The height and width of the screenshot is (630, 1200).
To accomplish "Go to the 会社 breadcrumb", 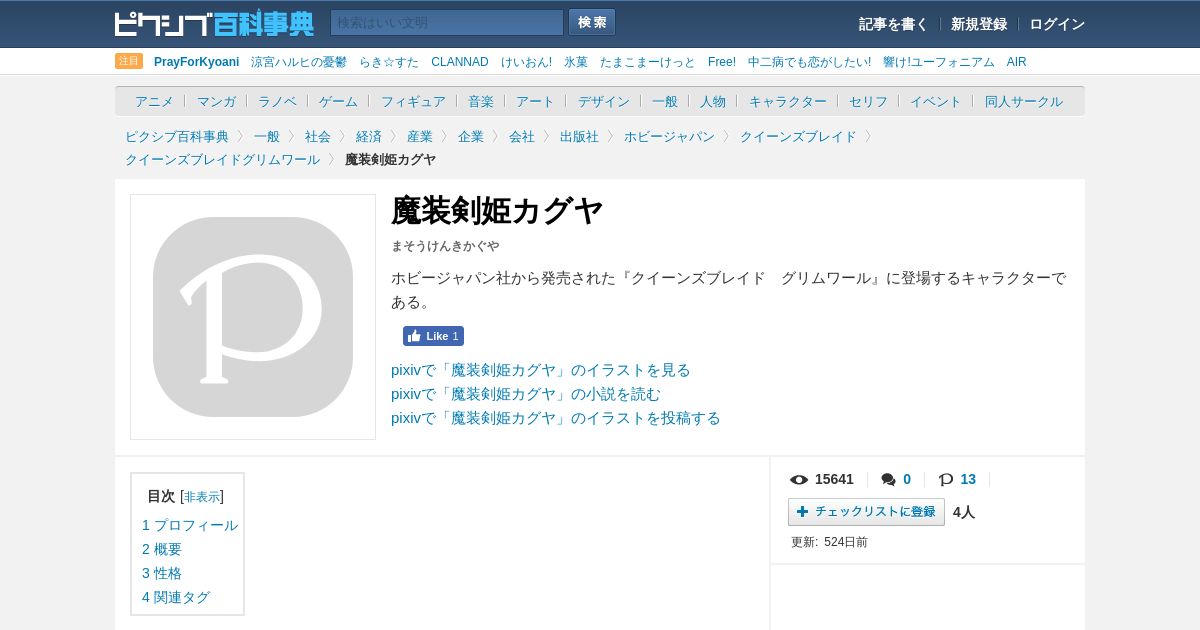I will pyautogui.click(x=522, y=136).
